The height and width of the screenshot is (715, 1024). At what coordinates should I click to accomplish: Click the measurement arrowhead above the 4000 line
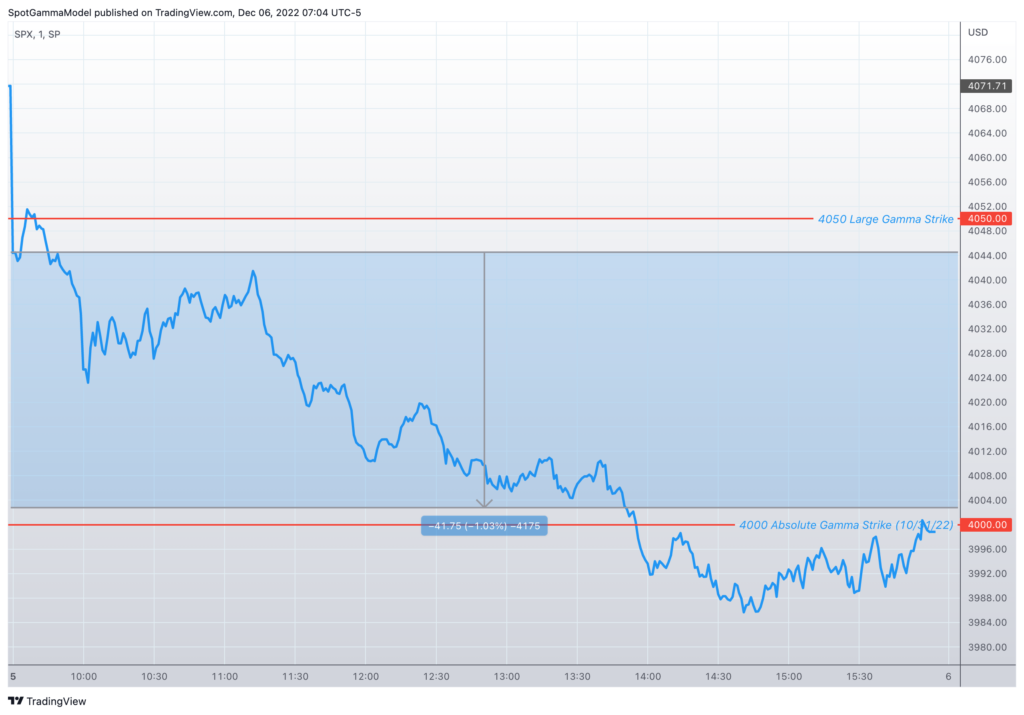point(485,503)
